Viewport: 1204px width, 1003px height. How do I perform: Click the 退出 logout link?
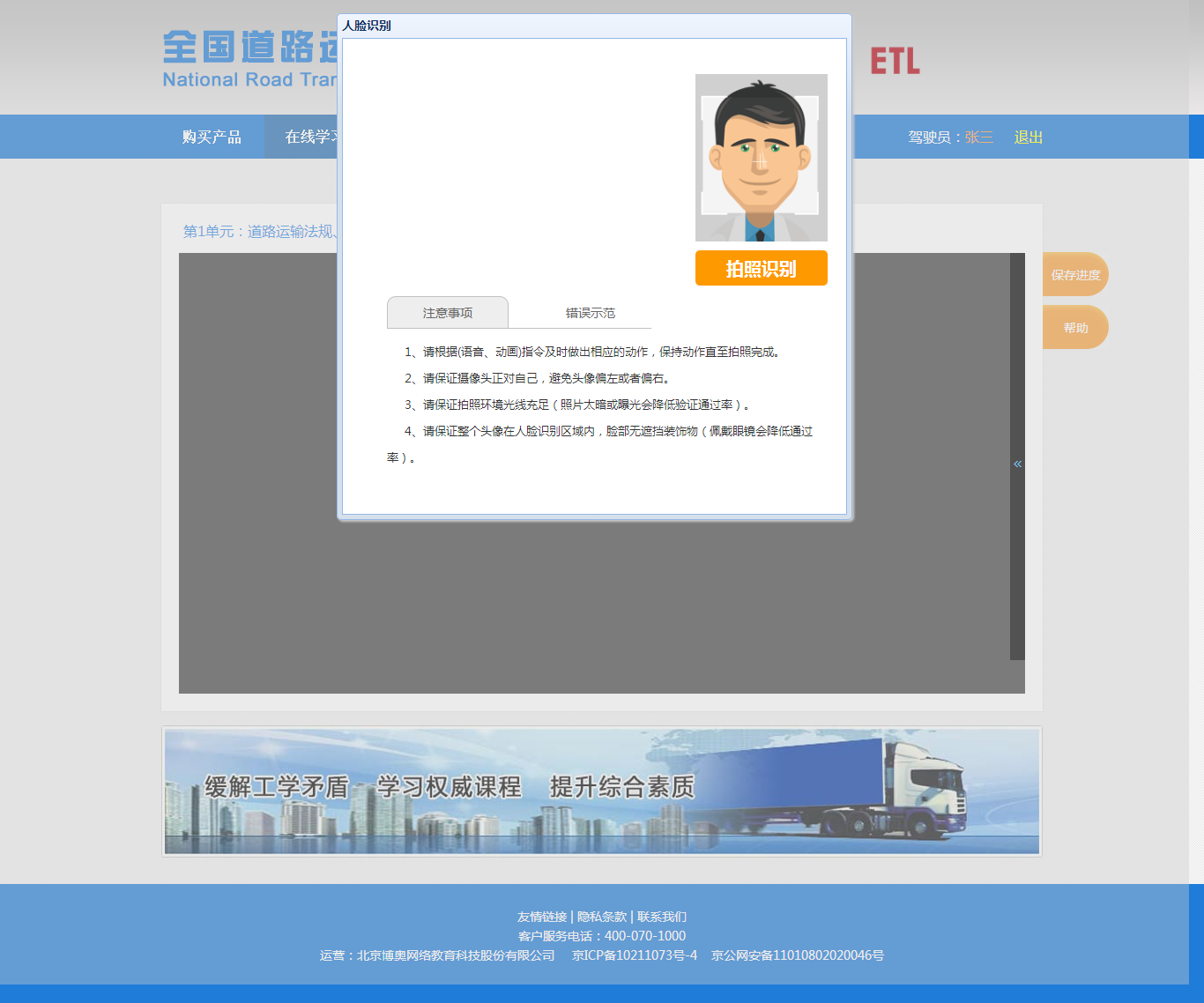coord(1029,137)
